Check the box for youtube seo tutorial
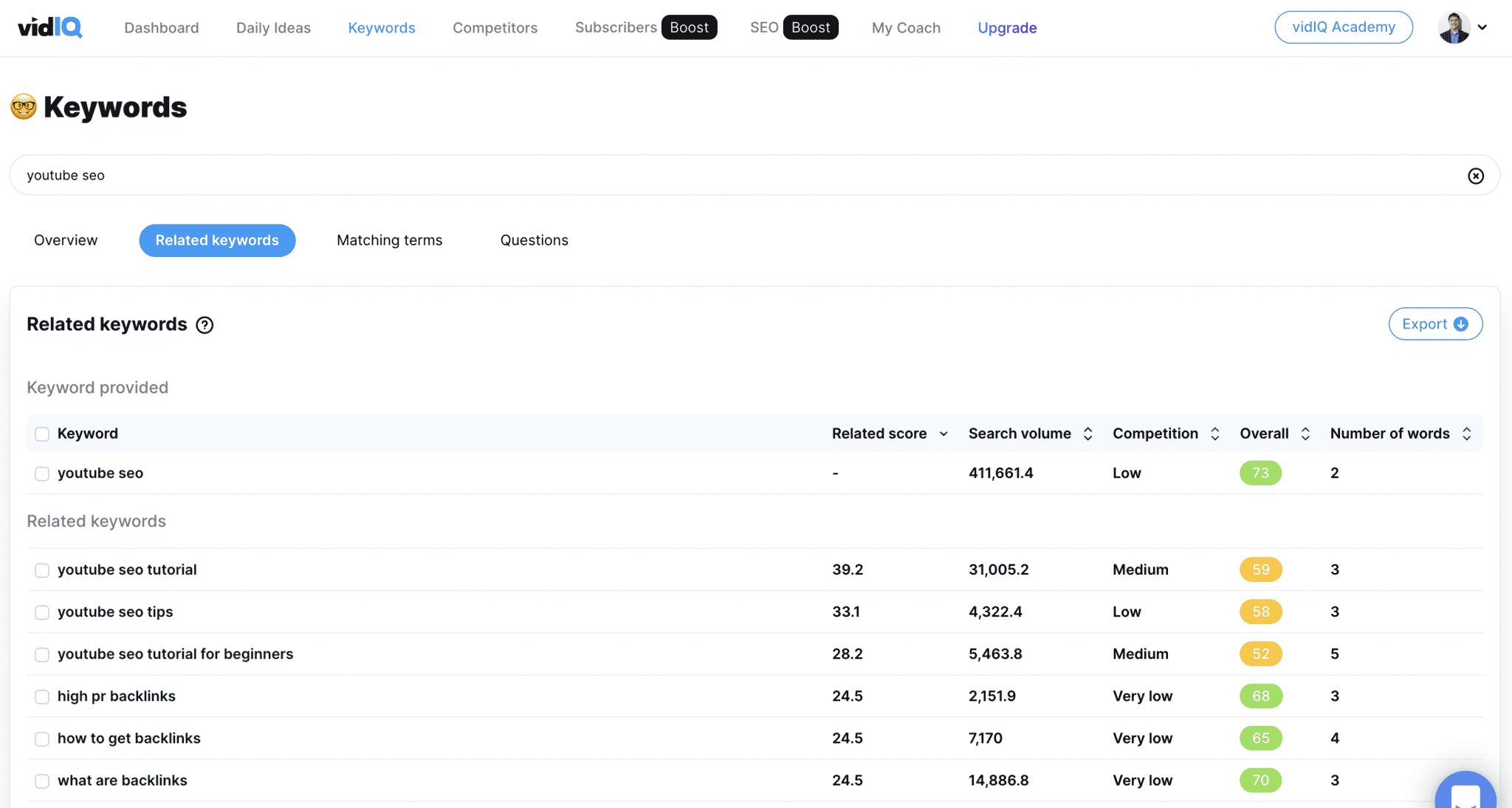Viewport: 1512px width, 808px height. [42, 570]
